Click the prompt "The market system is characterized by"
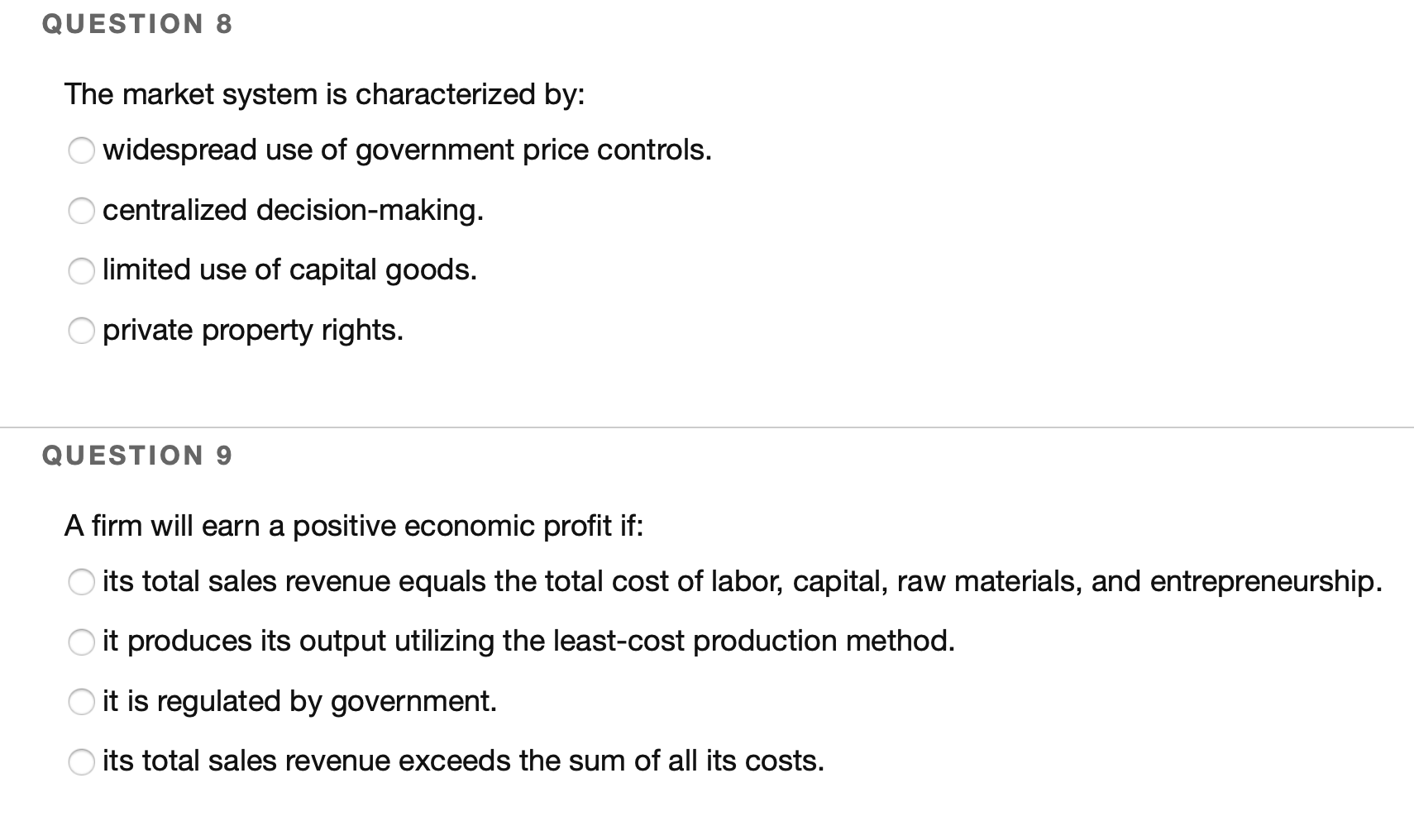The width and height of the screenshot is (1414, 840). pyautogui.click(x=325, y=93)
